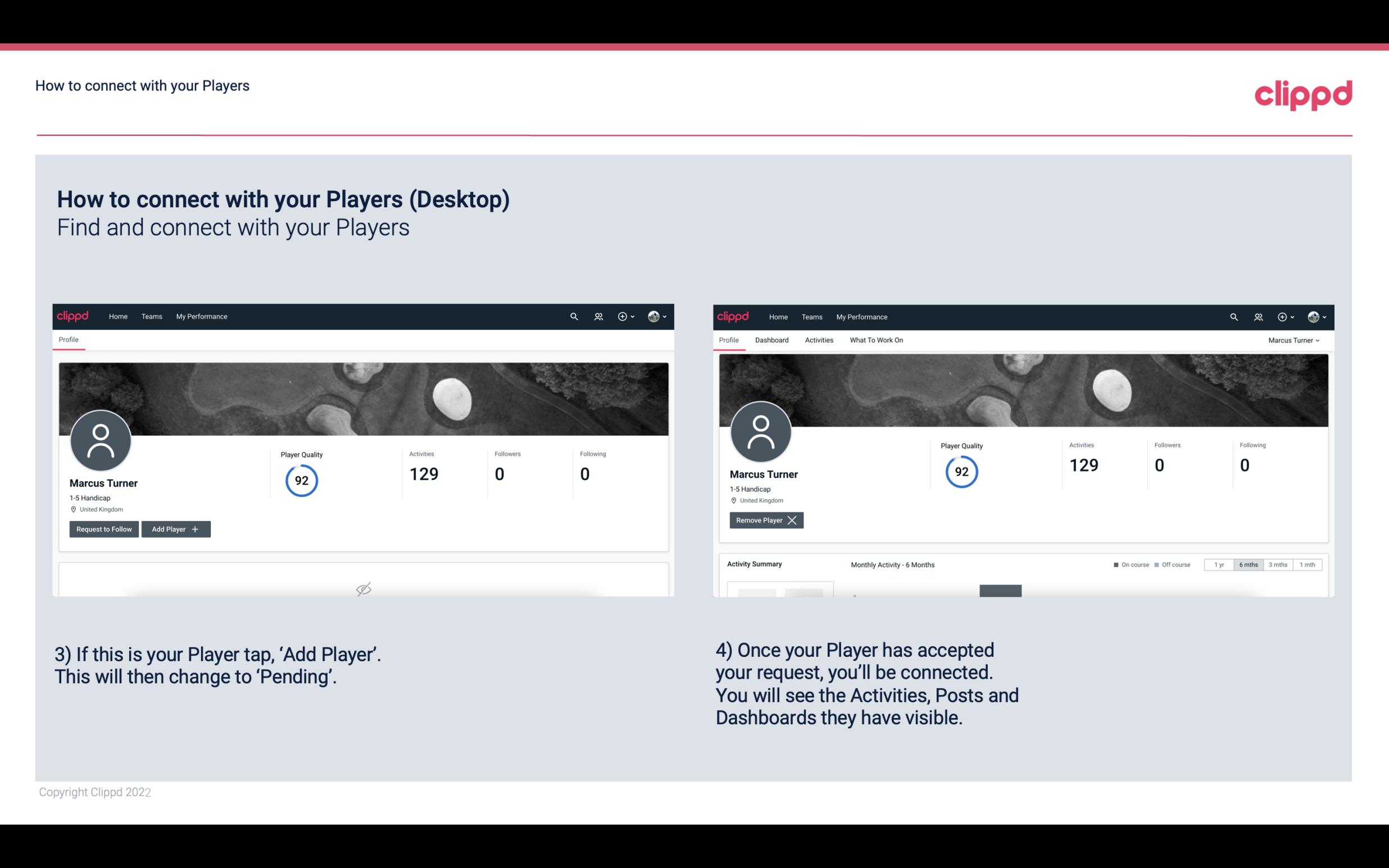Open the 'Home' menu item (left nav)
1389x868 pixels.
pos(117,317)
